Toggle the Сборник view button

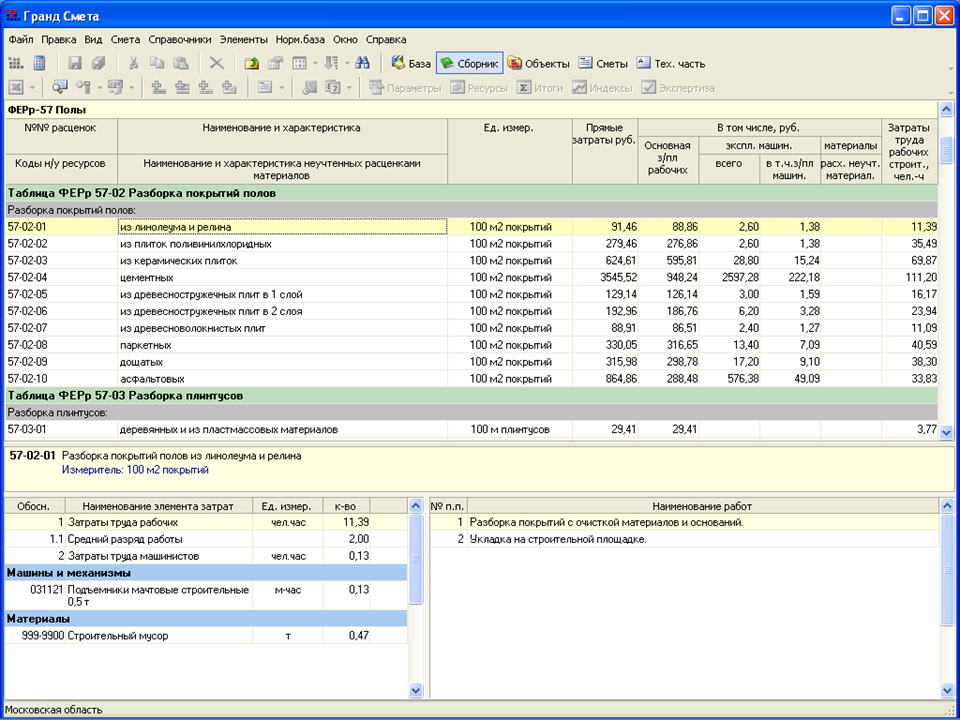coord(469,63)
